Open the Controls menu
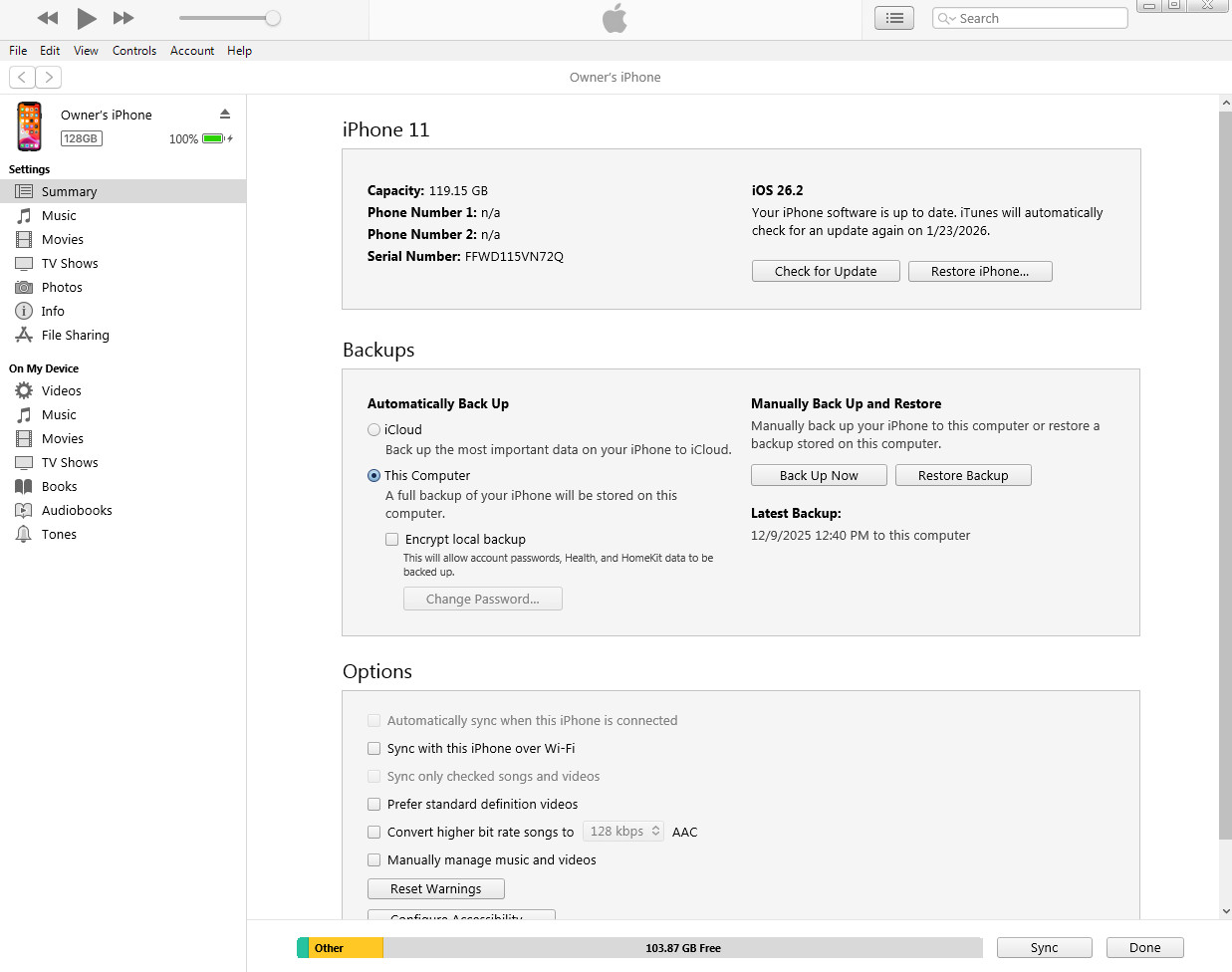Screen dimensions: 1232x972 (134, 51)
